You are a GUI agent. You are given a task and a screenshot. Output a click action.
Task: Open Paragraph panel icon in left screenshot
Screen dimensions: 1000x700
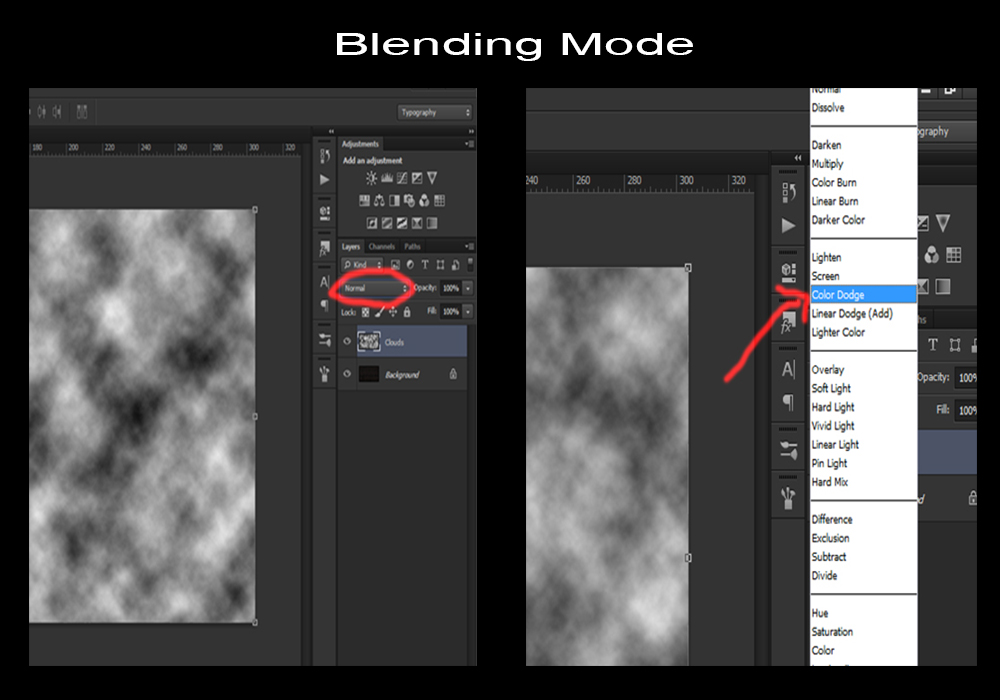(x=325, y=305)
